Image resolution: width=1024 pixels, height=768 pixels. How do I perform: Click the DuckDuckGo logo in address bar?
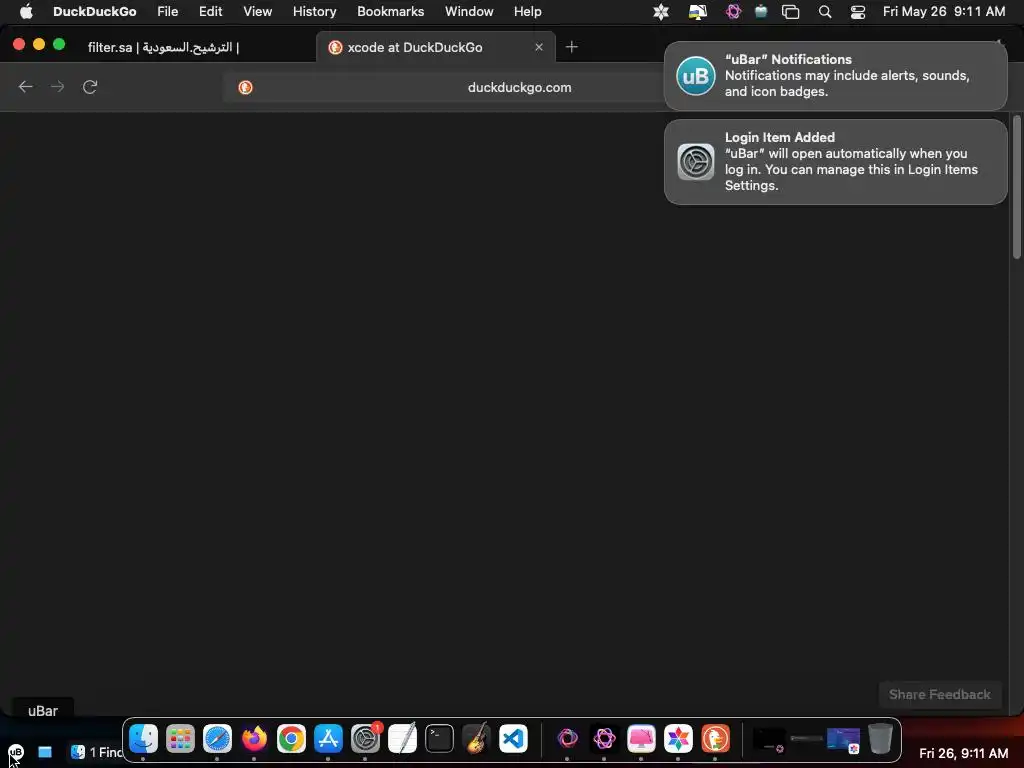tap(246, 88)
